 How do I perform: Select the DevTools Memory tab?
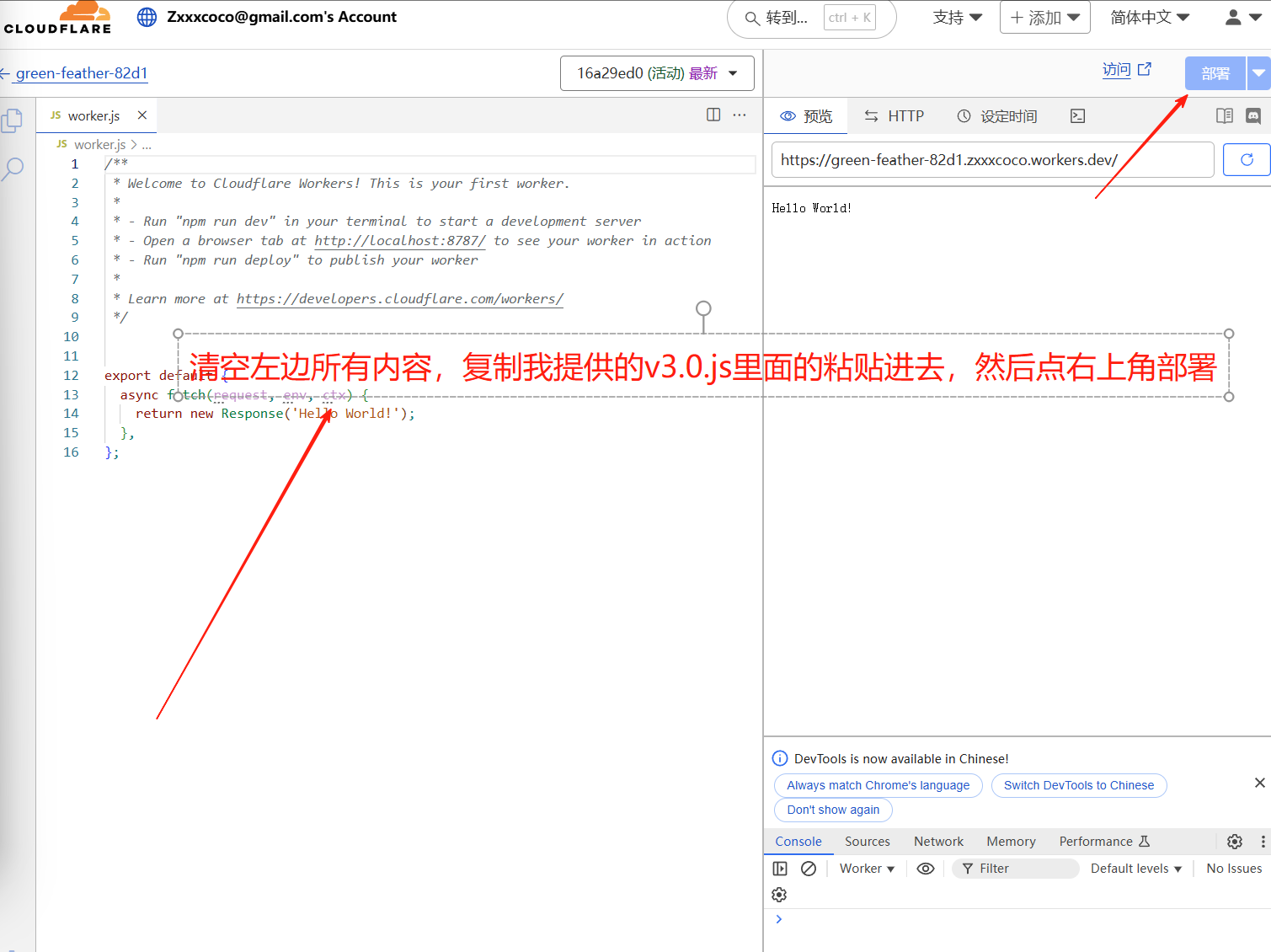[x=1011, y=842]
